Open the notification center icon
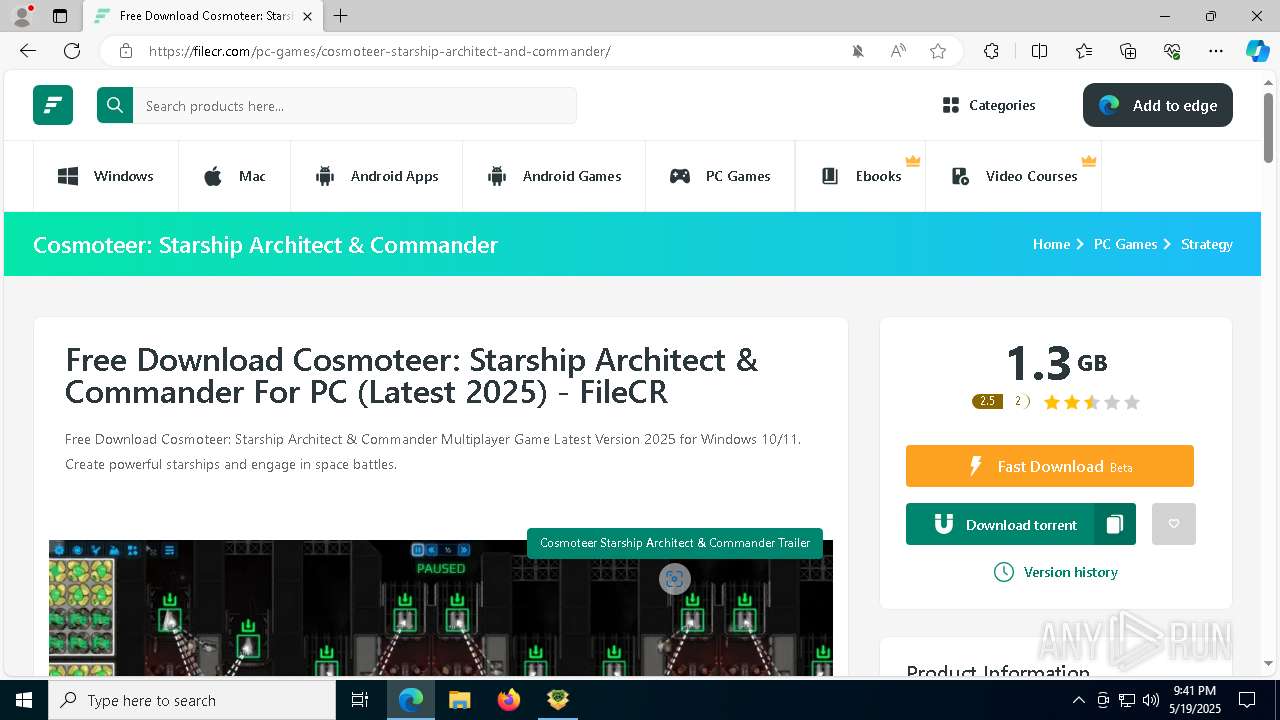Screen dimensions: 1280x720 [1247, 700]
